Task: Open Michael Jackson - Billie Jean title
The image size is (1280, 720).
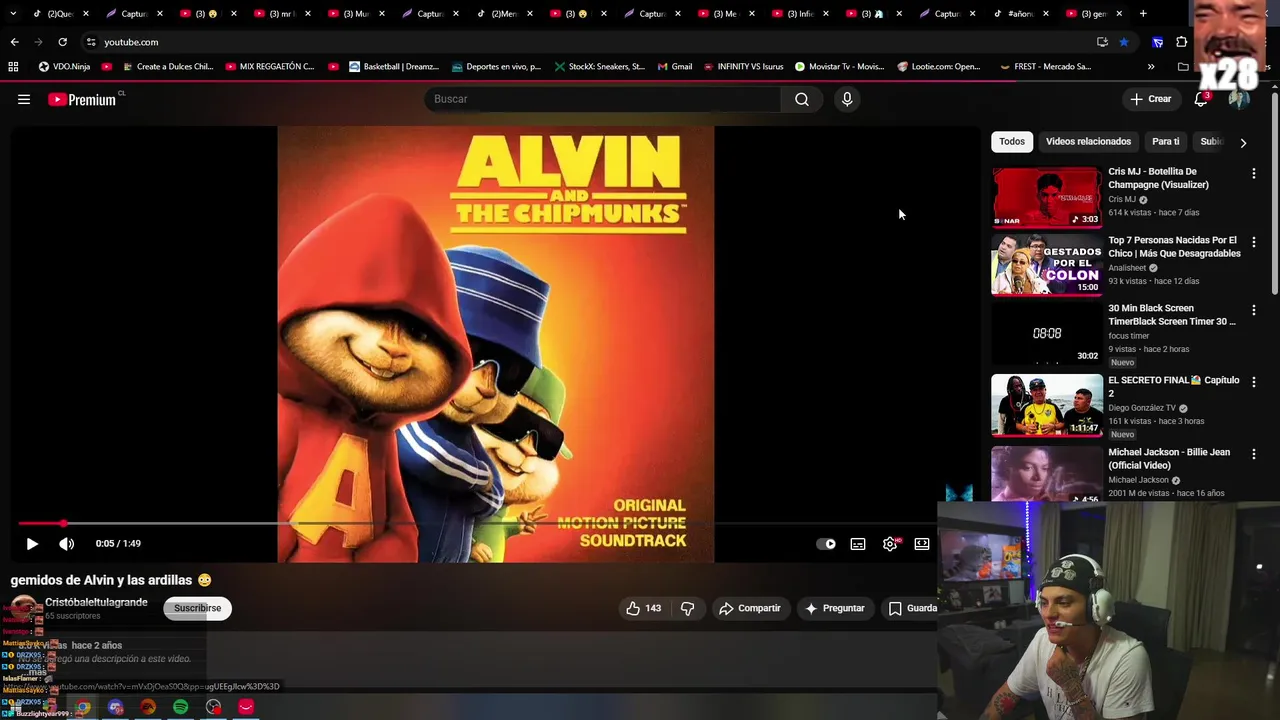Action: pyautogui.click(x=1168, y=459)
